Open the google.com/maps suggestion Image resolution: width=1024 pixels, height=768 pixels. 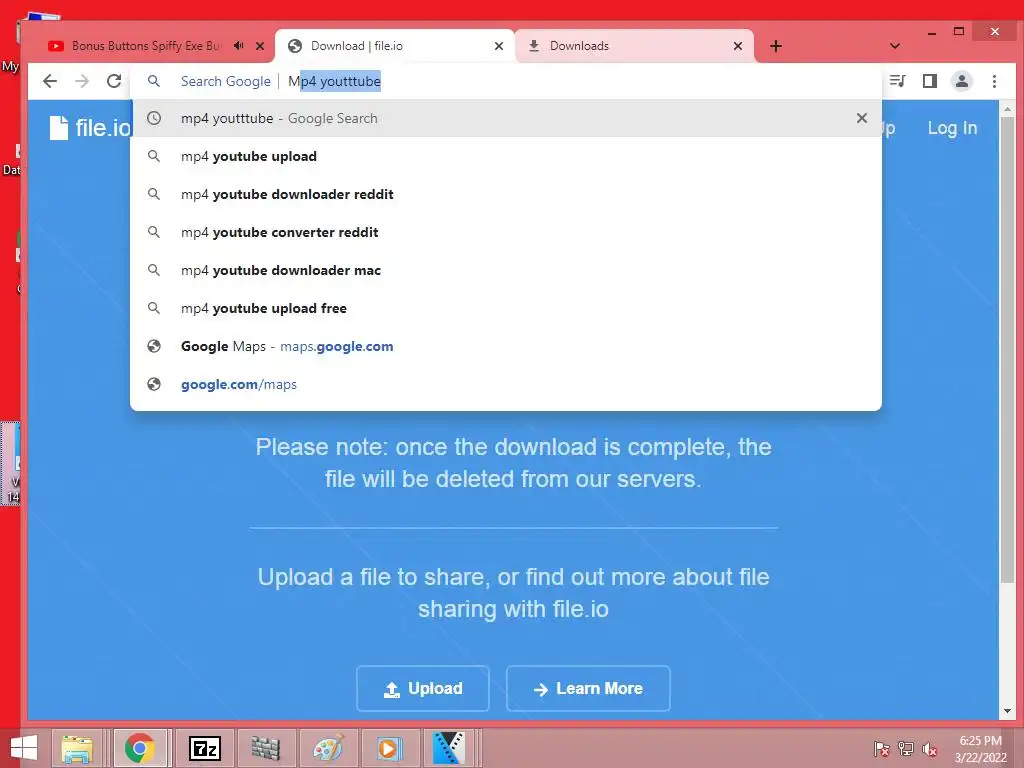505,384
